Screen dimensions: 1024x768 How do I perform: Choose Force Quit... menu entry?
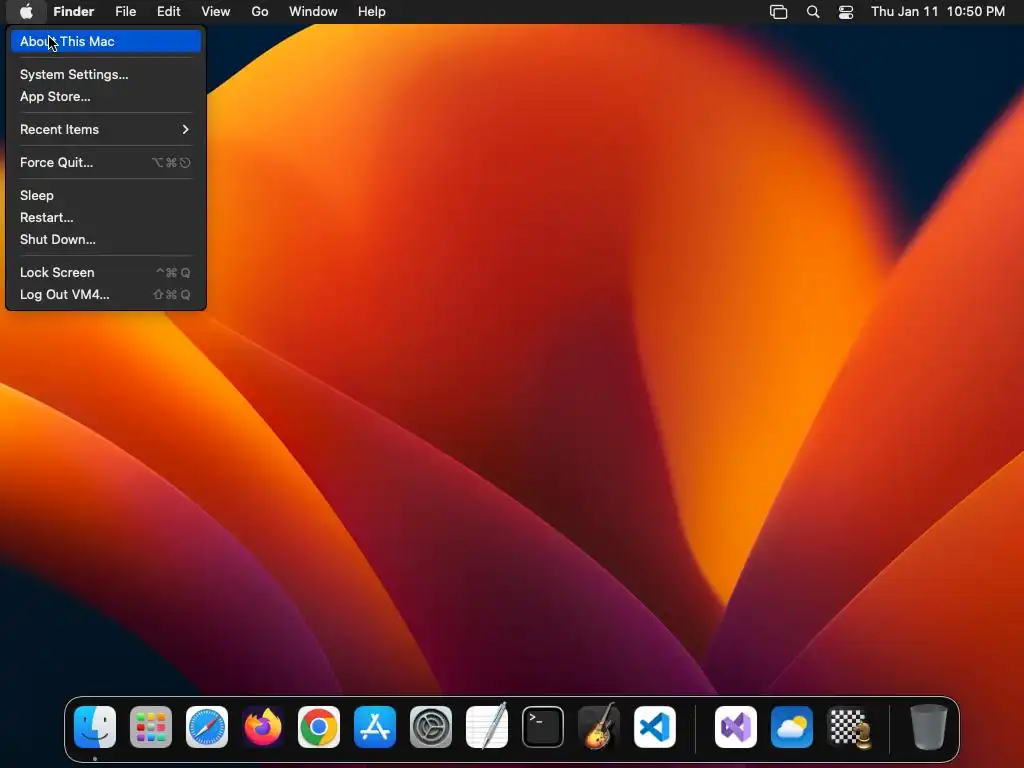106,163
